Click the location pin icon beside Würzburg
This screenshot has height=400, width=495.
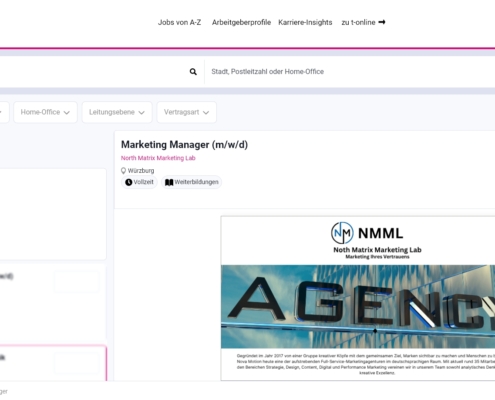point(123,171)
